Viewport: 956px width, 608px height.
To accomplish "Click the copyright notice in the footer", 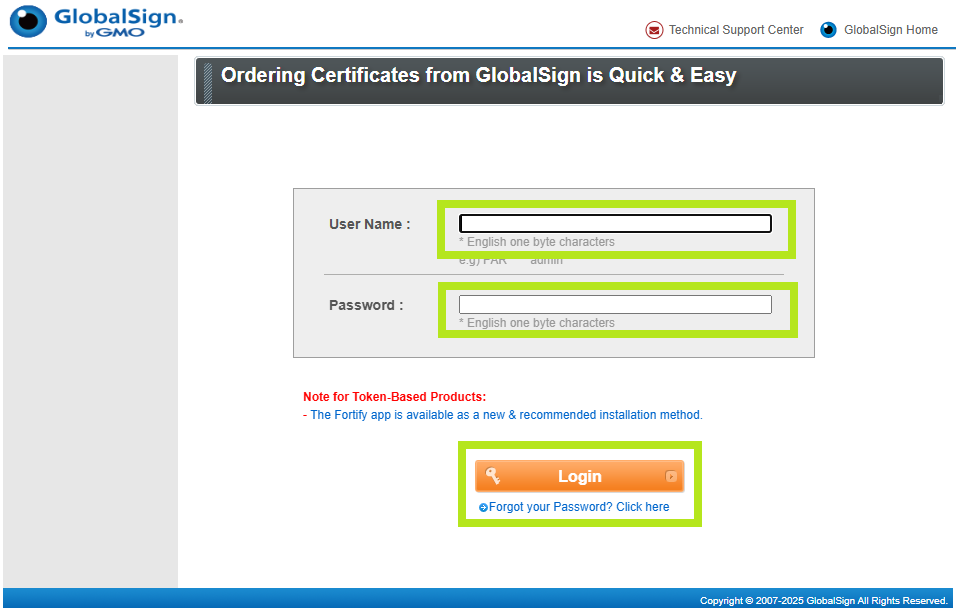I will pyautogui.click(x=824, y=601).
